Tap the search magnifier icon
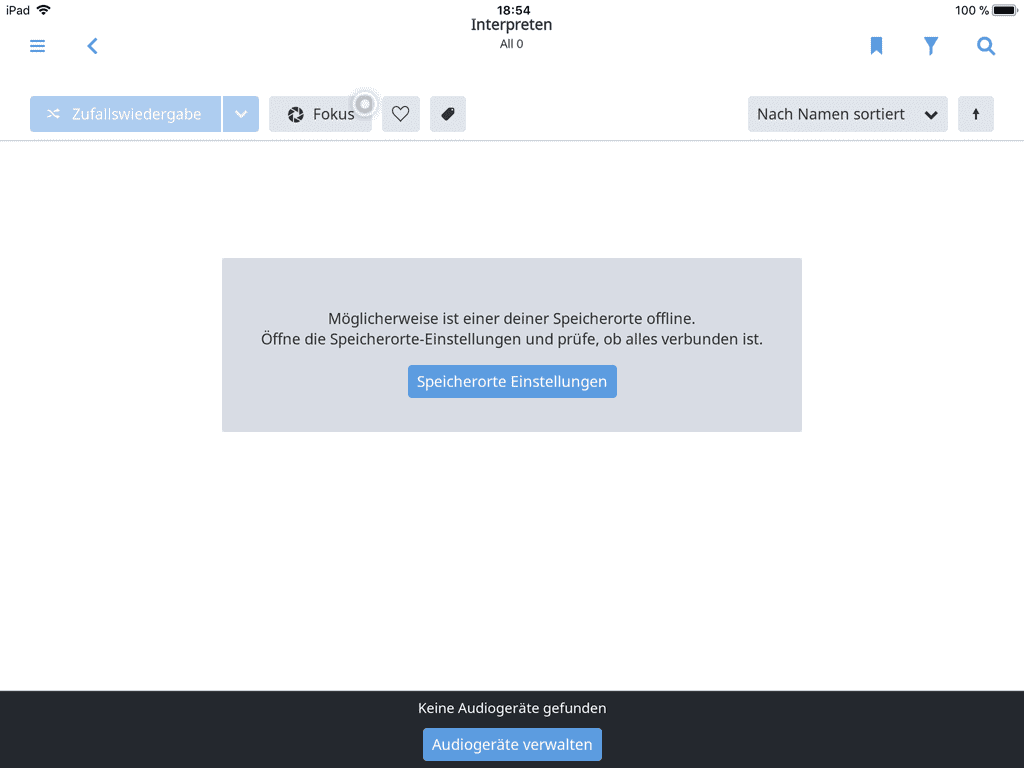 click(x=986, y=46)
